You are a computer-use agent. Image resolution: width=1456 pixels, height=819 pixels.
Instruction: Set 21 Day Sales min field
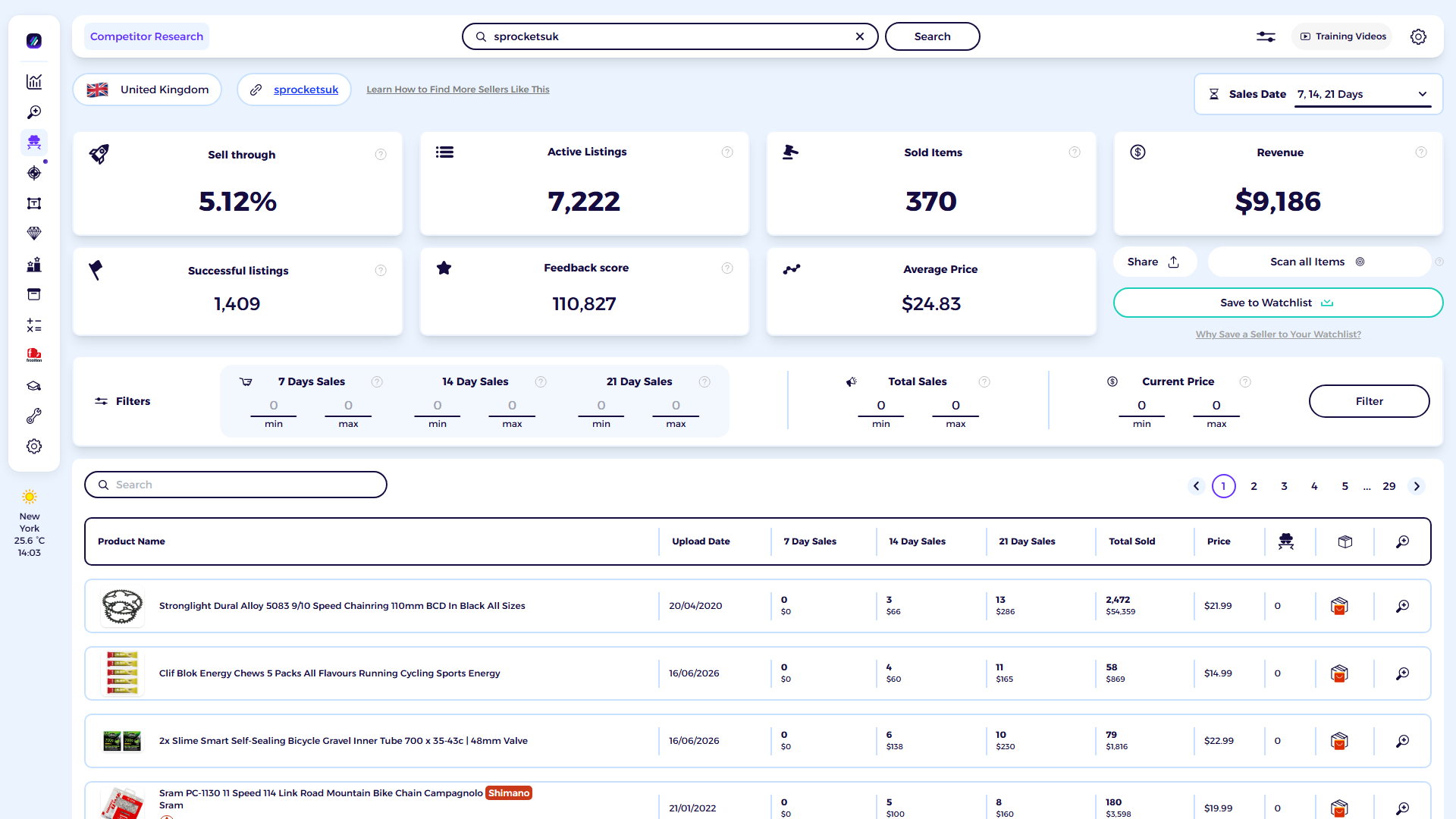(601, 406)
